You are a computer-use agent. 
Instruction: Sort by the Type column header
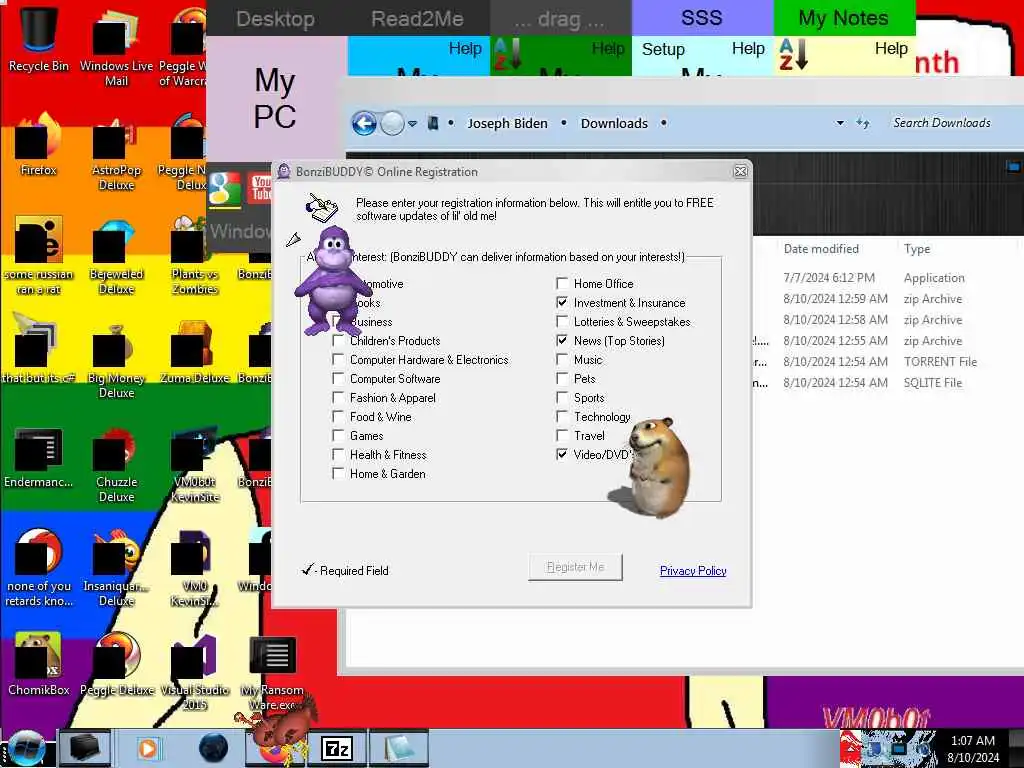(x=917, y=249)
